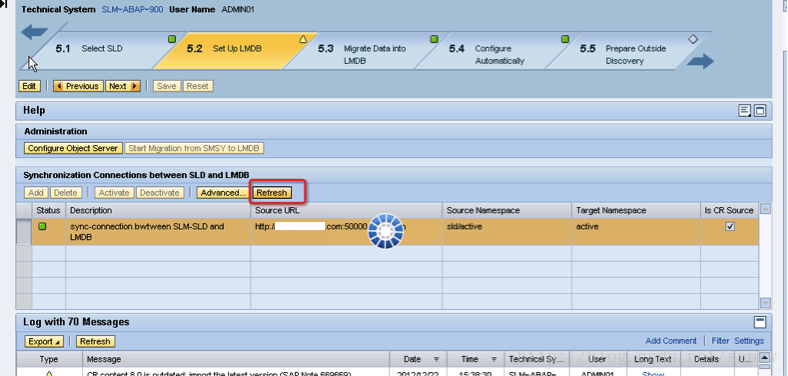Screen dimensions: 788x376
Task: Click the left roadmap back arrow
Action: (34, 33)
